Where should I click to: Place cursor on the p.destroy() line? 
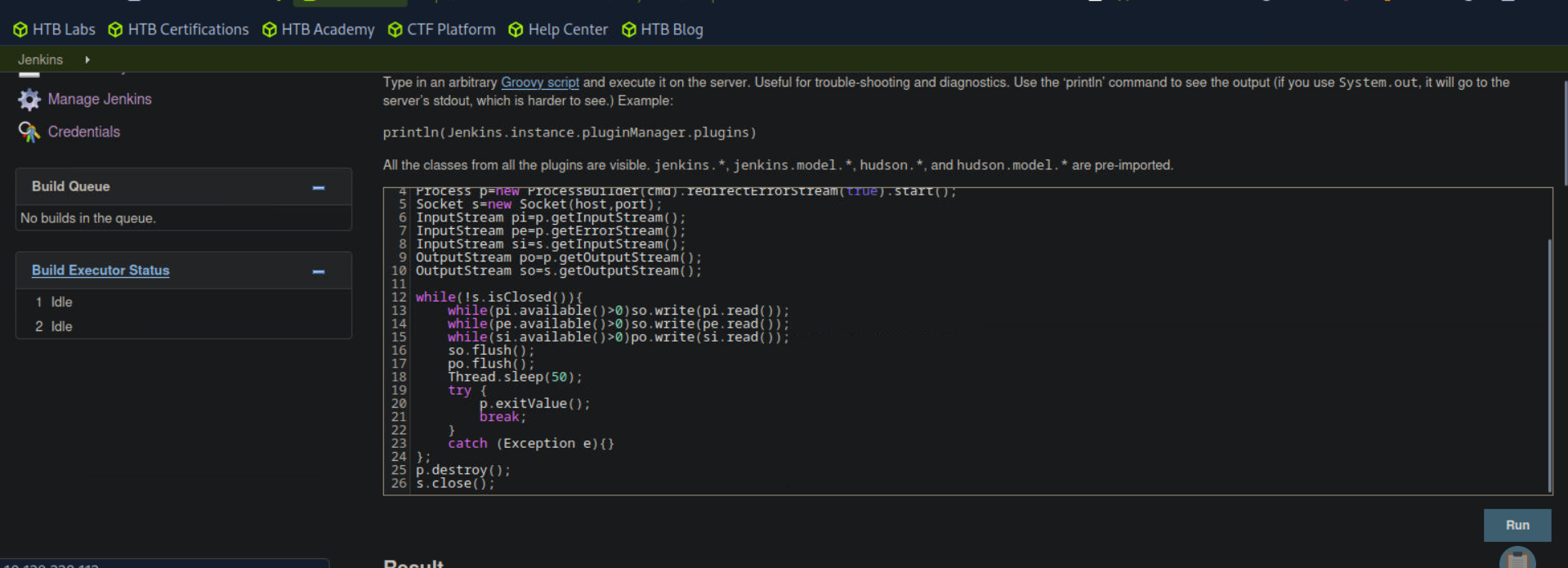tap(463, 470)
